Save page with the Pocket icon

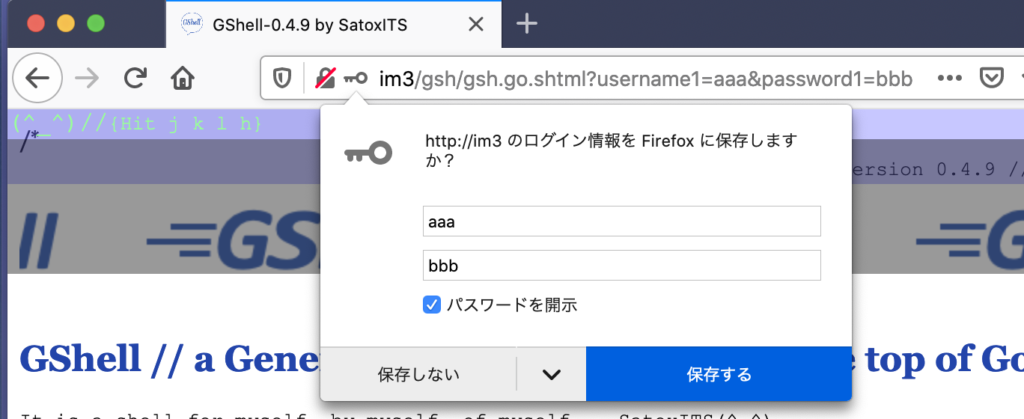coord(990,79)
